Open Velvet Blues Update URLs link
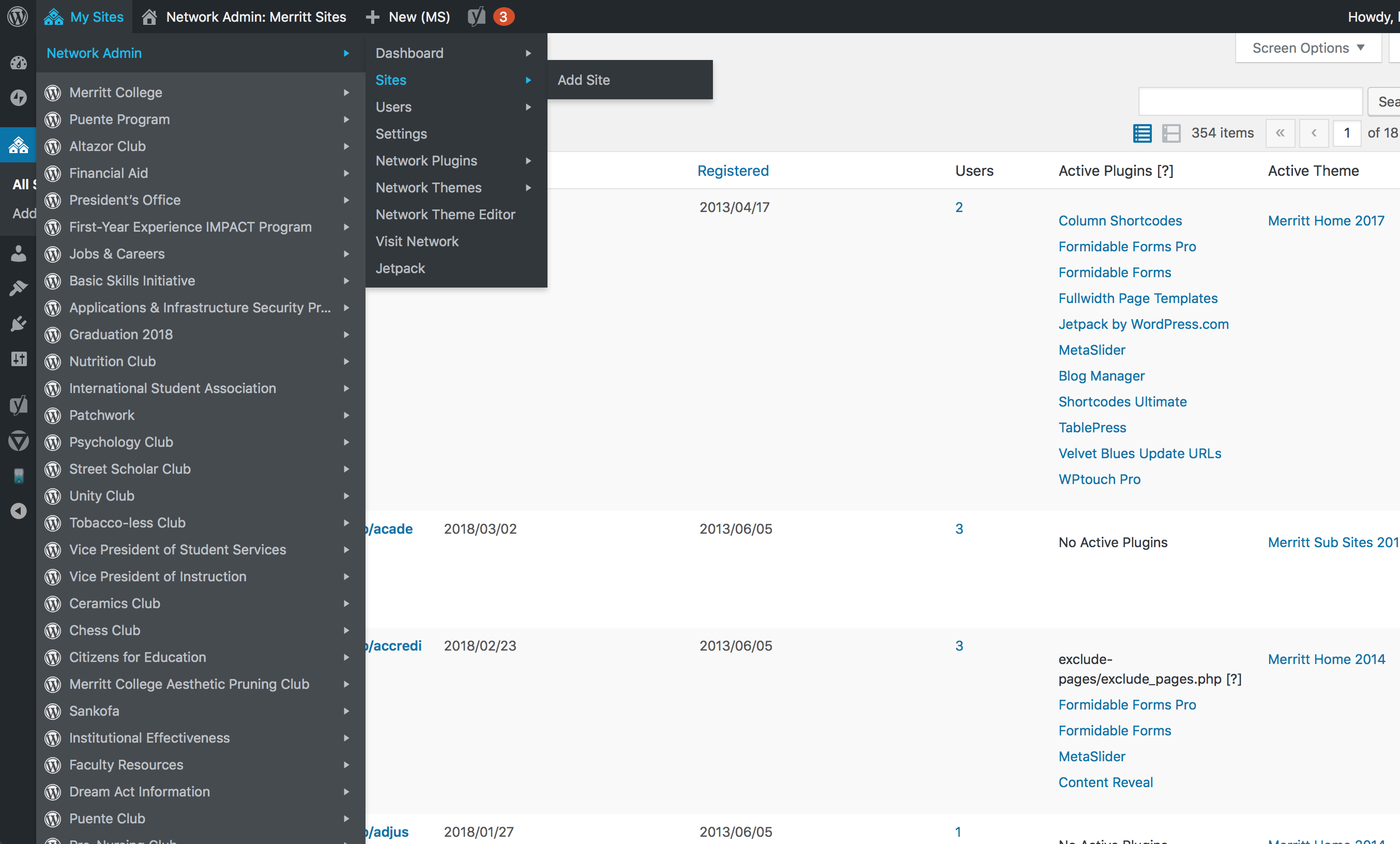 pos(1140,454)
